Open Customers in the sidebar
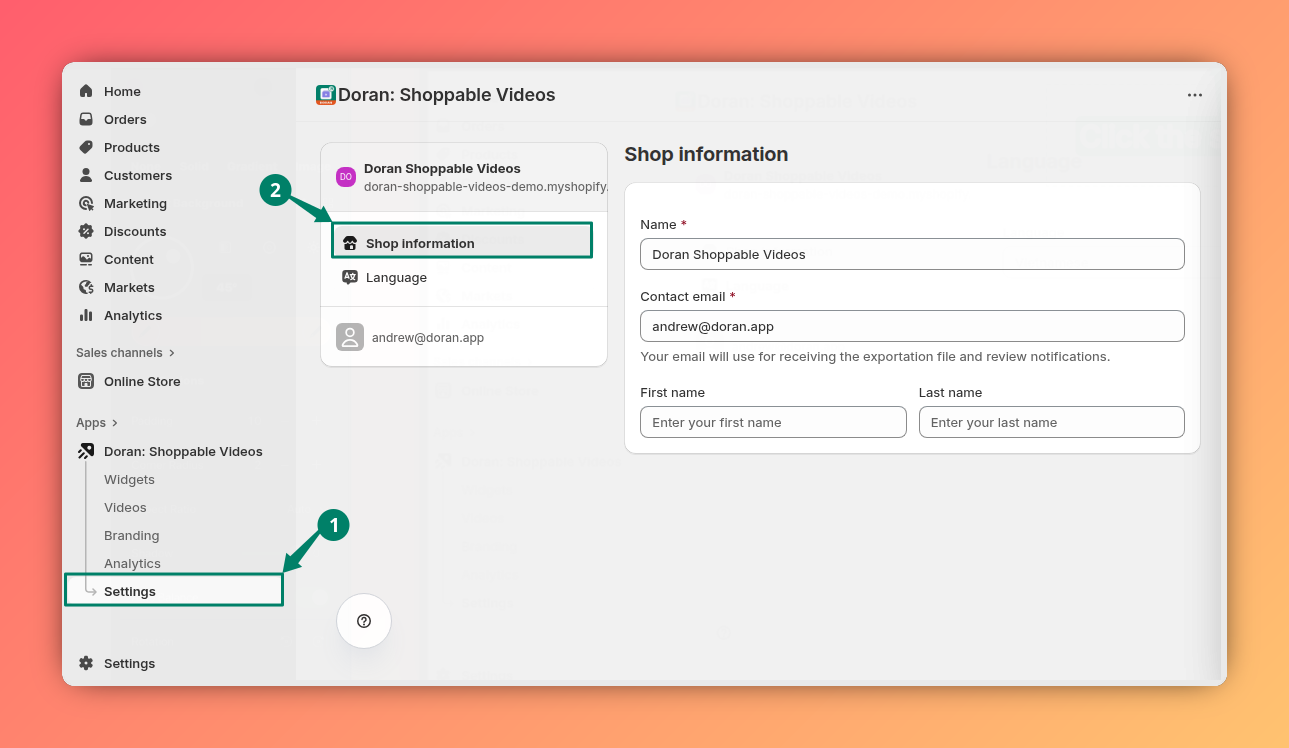 coord(138,175)
